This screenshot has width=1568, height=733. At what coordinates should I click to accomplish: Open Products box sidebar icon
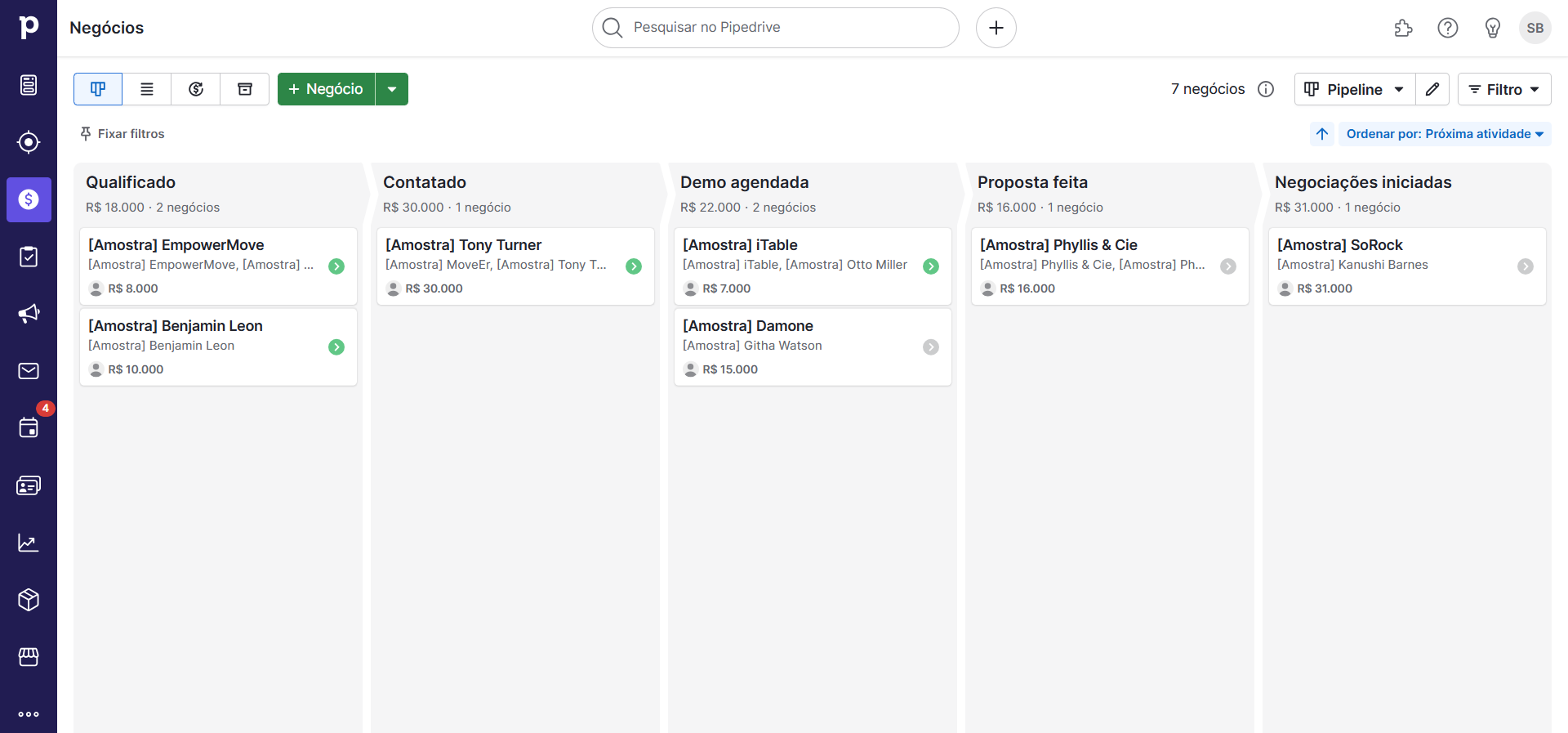pyautogui.click(x=29, y=600)
